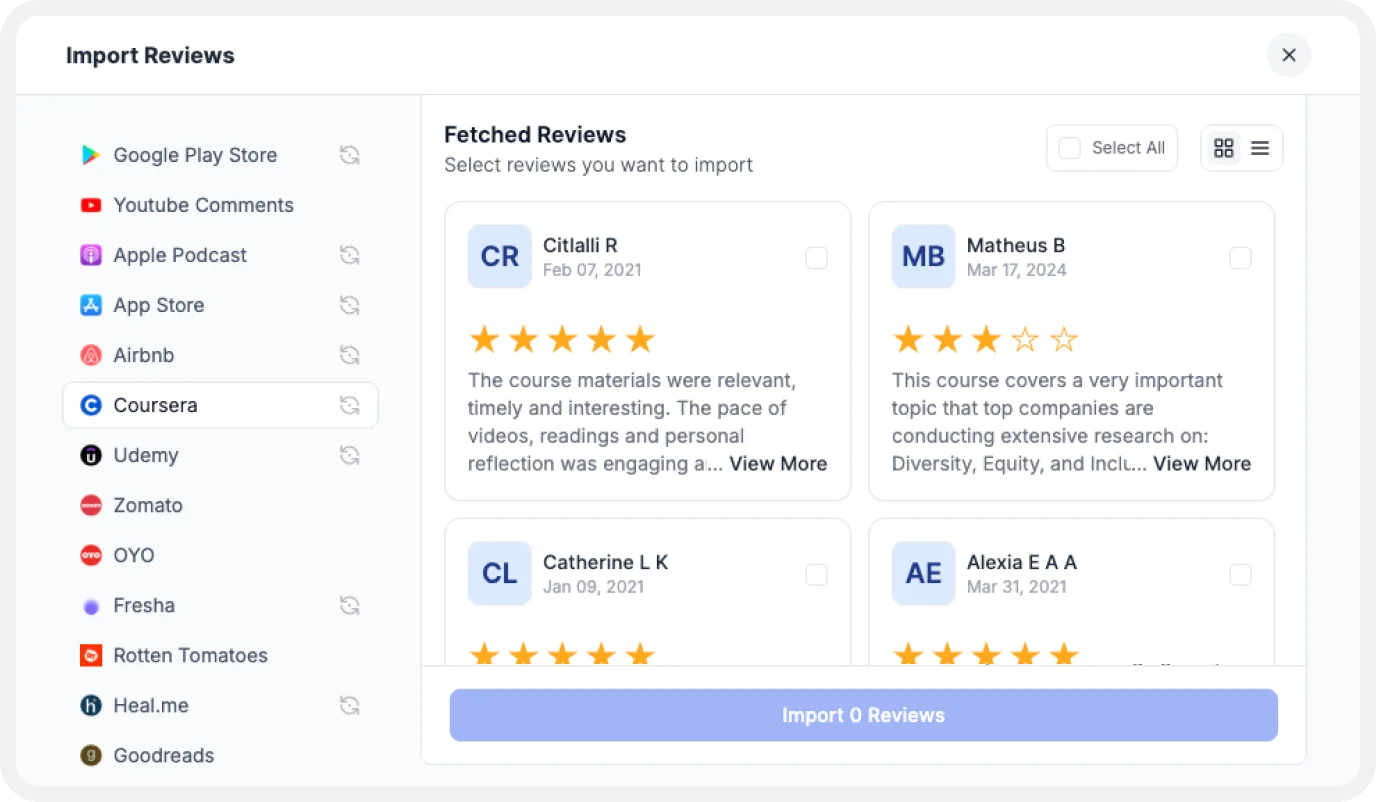The width and height of the screenshot is (1376, 802).
Task: Click the refresh icon beside Udemy
Action: pos(349,455)
